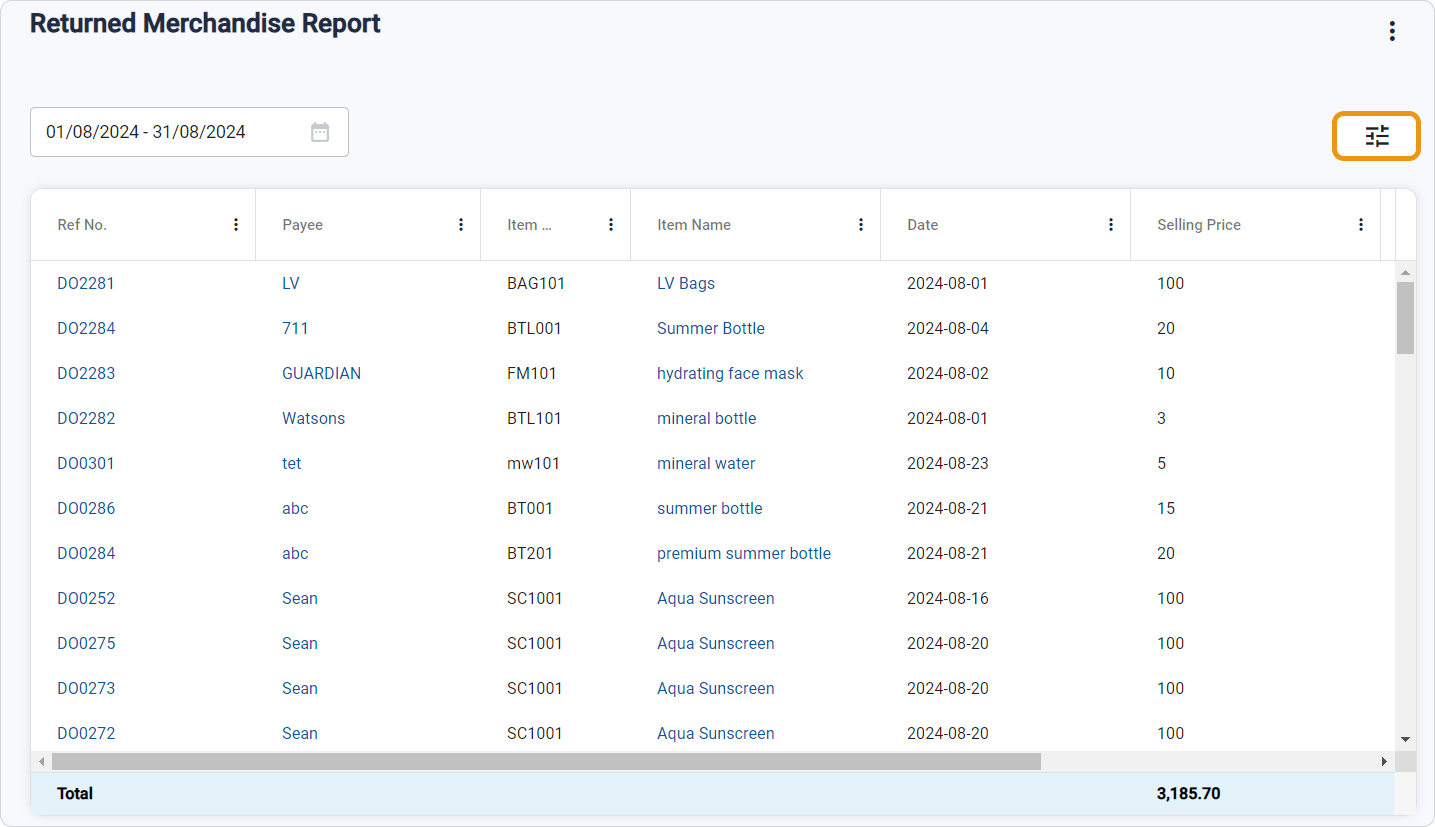
Task: Open Payee column menu dots
Action: (x=461, y=225)
